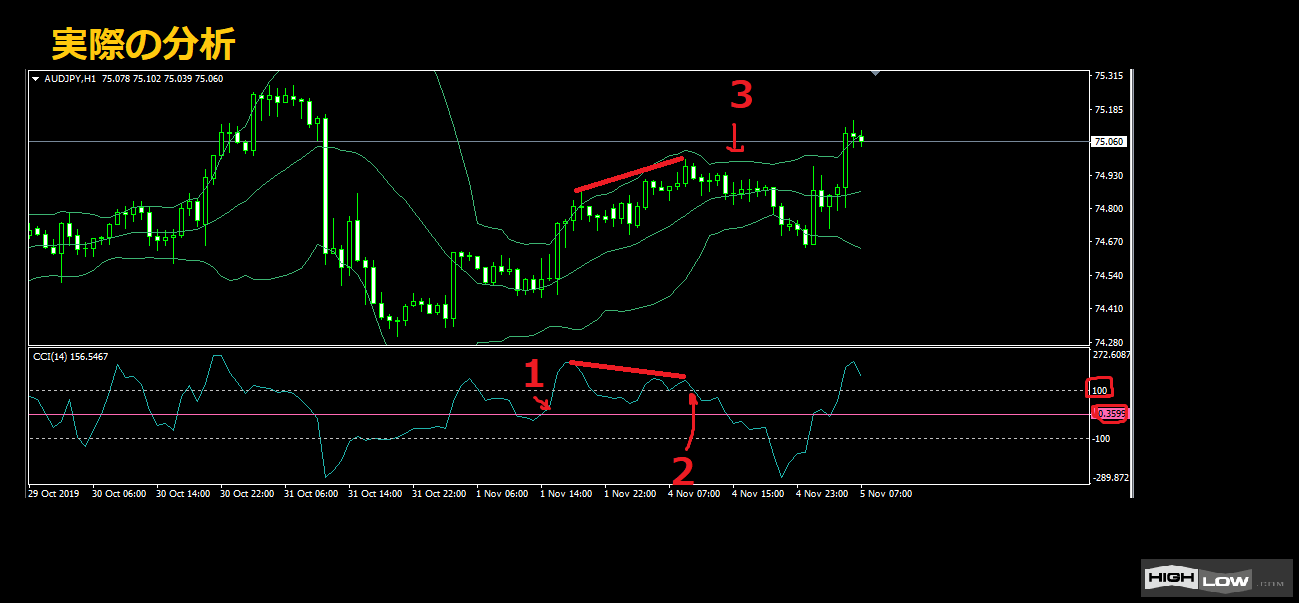The width and height of the screenshot is (1299, 603).
Task: Click the gray chart shift triangle marker
Action: click(877, 73)
